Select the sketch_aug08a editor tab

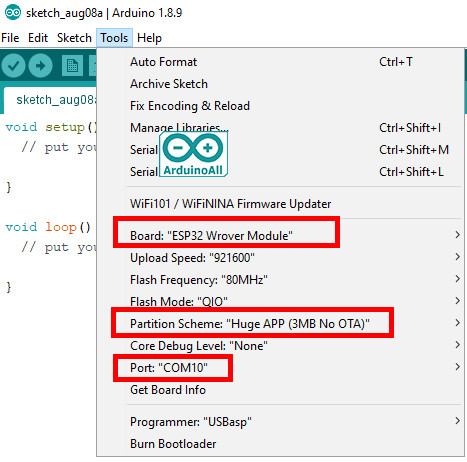click(x=50, y=100)
